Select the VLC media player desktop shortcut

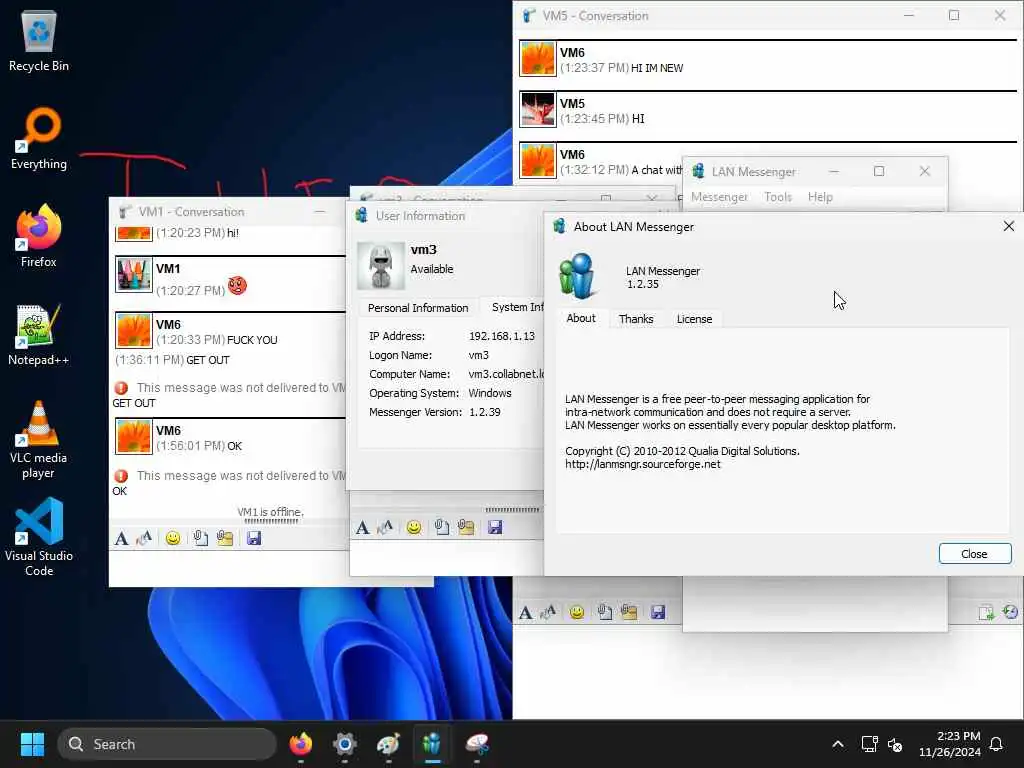(39, 440)
